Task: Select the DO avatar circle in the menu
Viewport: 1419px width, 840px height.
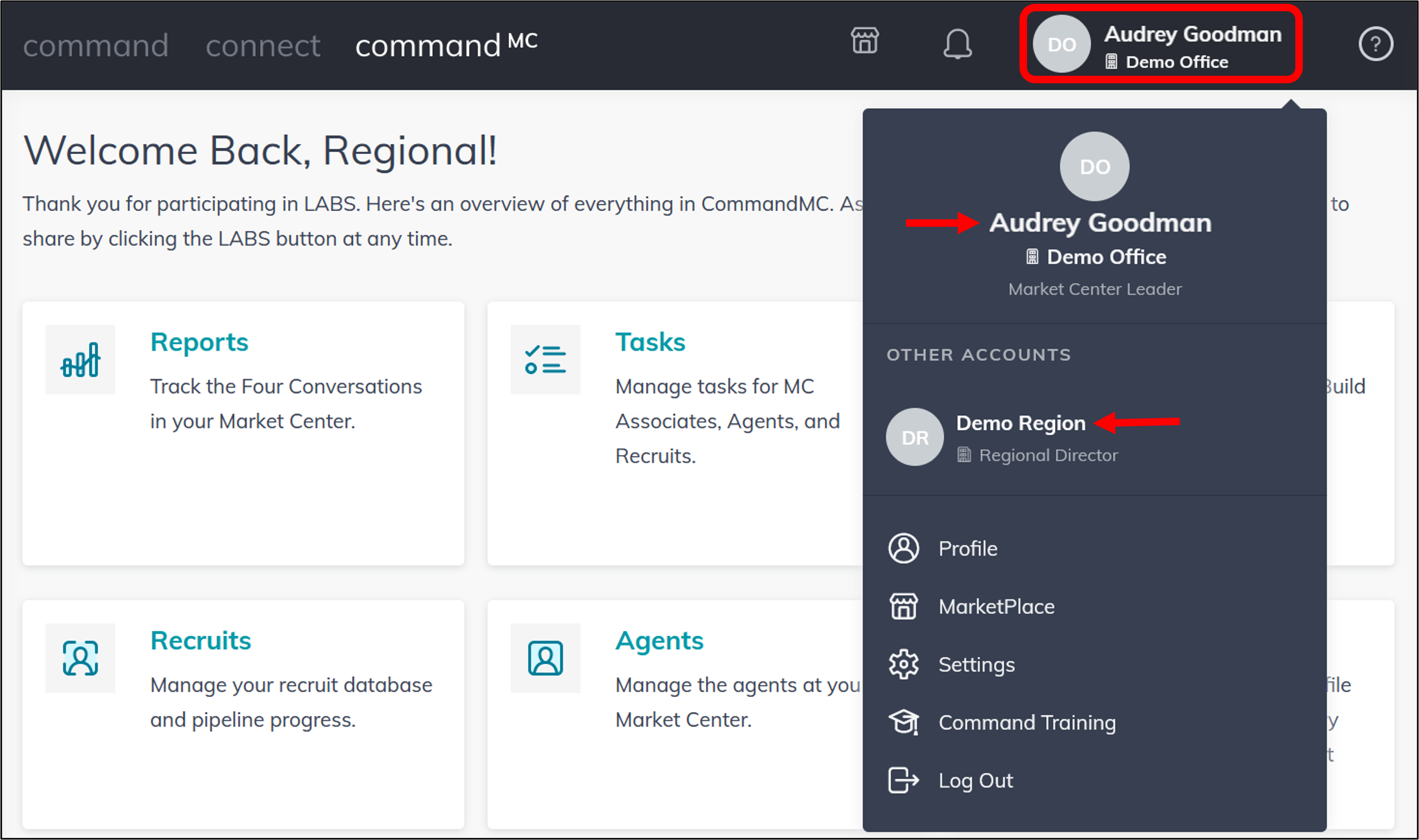Action: click(x=1094, y=166)
